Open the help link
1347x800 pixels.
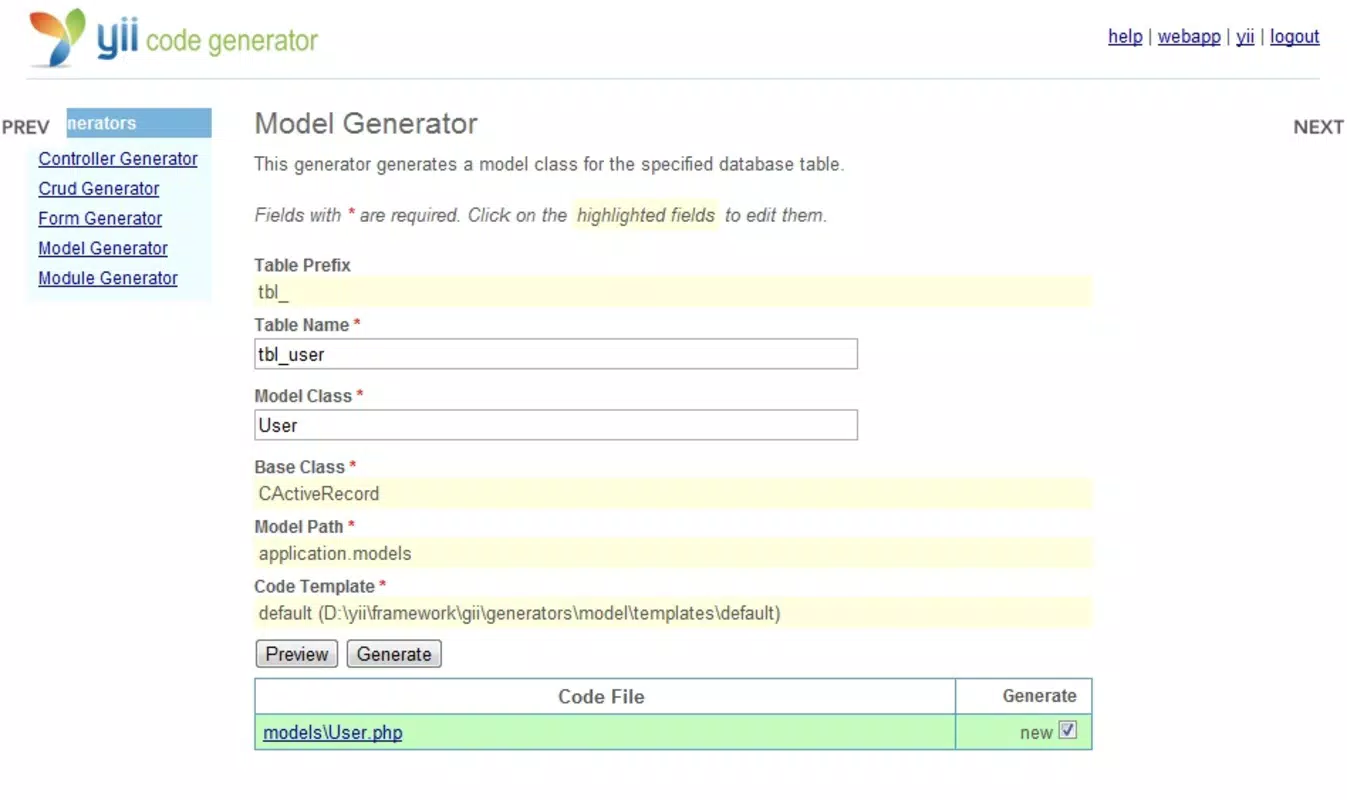click(x=1125, y=37)
